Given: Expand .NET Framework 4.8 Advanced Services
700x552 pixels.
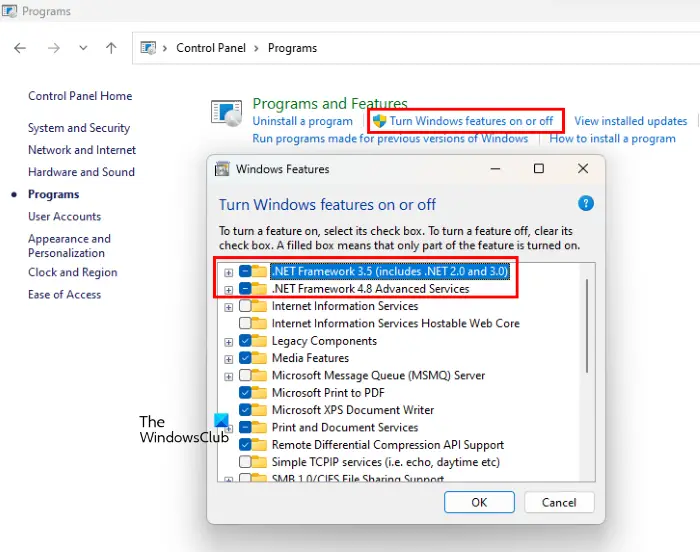Looking at the screenshot, I should pyautogui.click(x=229, y=290).
